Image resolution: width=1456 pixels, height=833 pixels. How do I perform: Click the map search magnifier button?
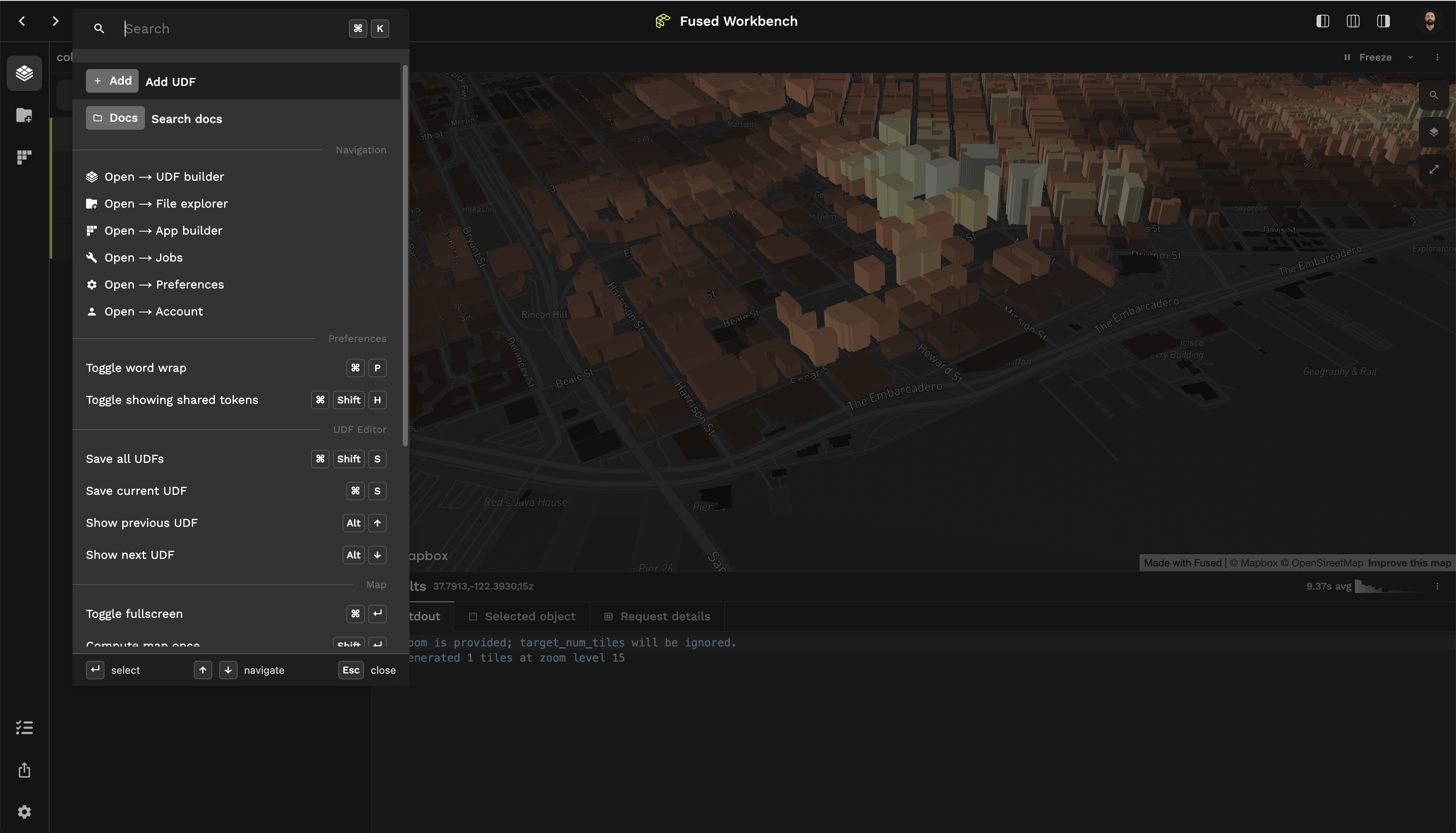point(1434,95)
